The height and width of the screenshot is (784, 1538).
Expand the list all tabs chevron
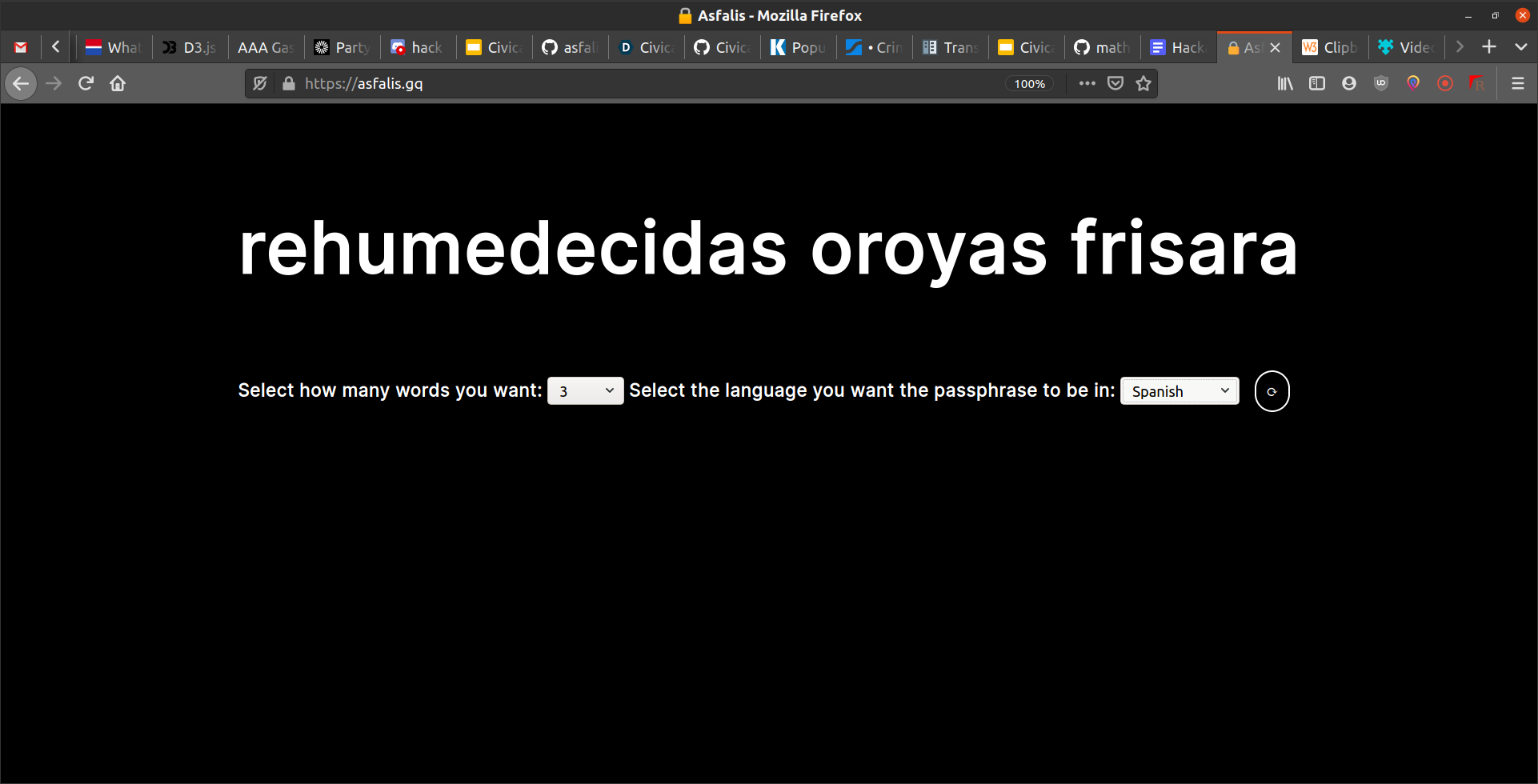coord(1520,47)
